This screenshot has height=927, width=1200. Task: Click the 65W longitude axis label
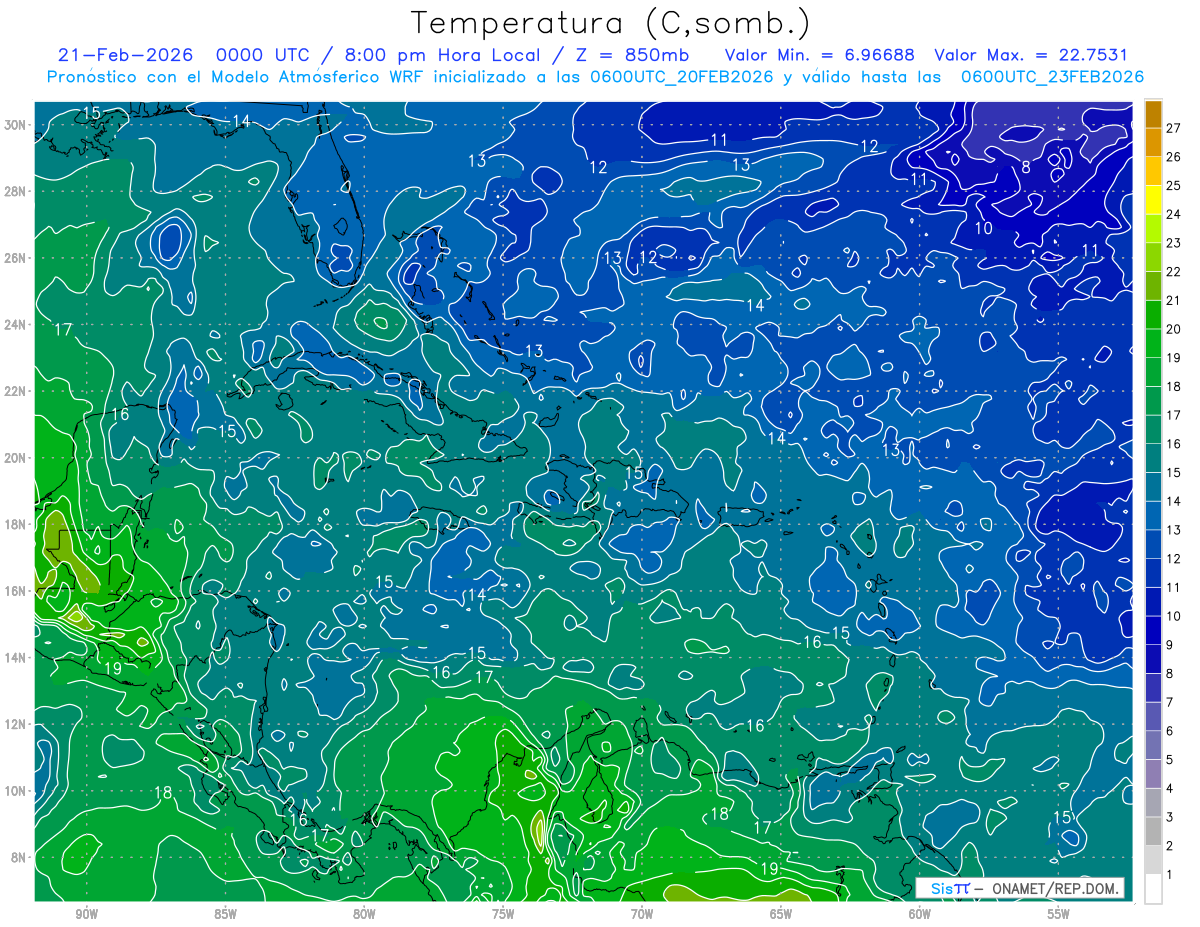781,914
